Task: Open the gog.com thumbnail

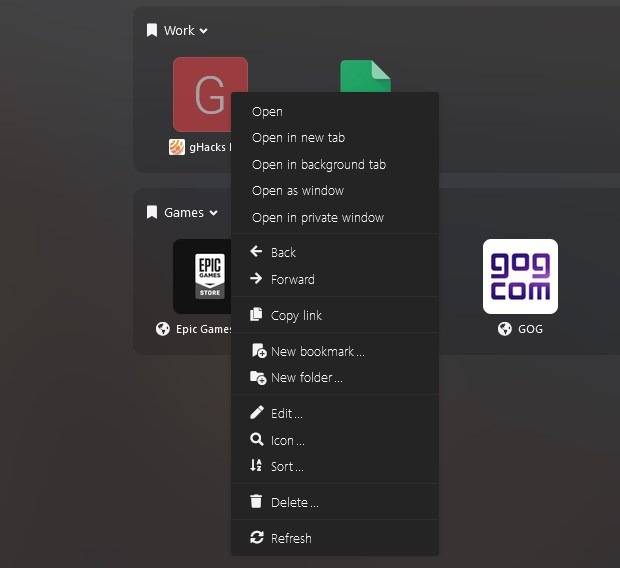Action: [520, 276]
